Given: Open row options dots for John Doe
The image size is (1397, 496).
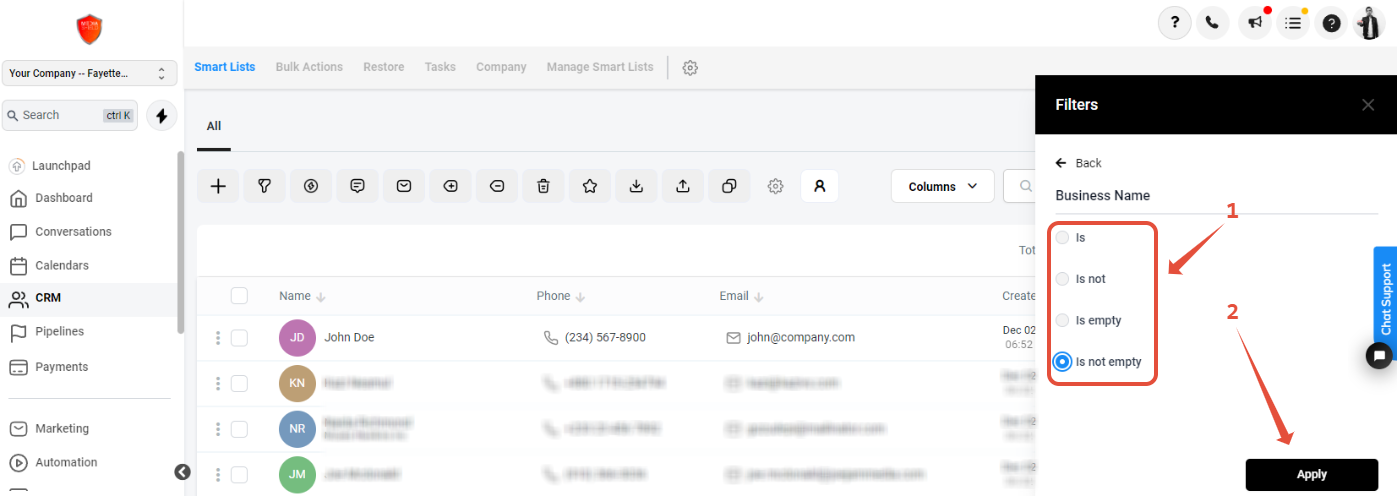Looking at the screenshot, I should (x=217, y=338).
